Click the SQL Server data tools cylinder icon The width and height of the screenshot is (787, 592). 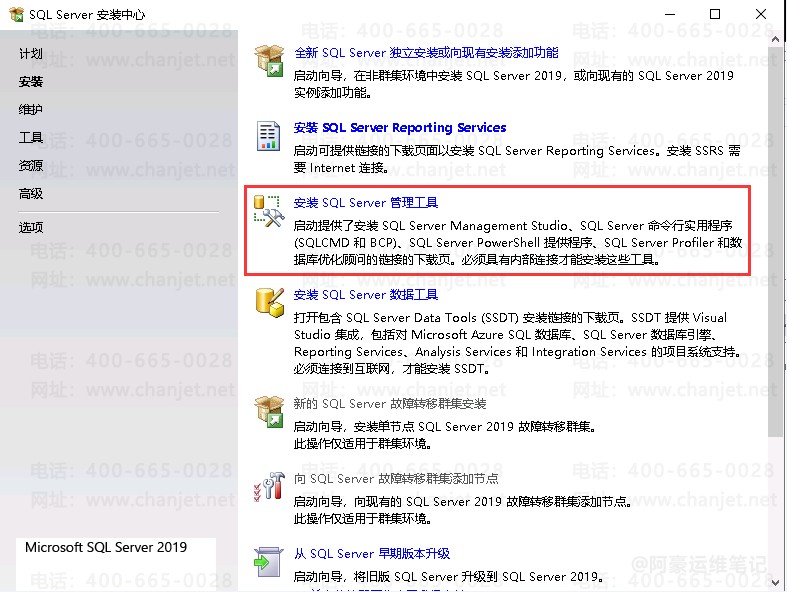tap(270, 302)
